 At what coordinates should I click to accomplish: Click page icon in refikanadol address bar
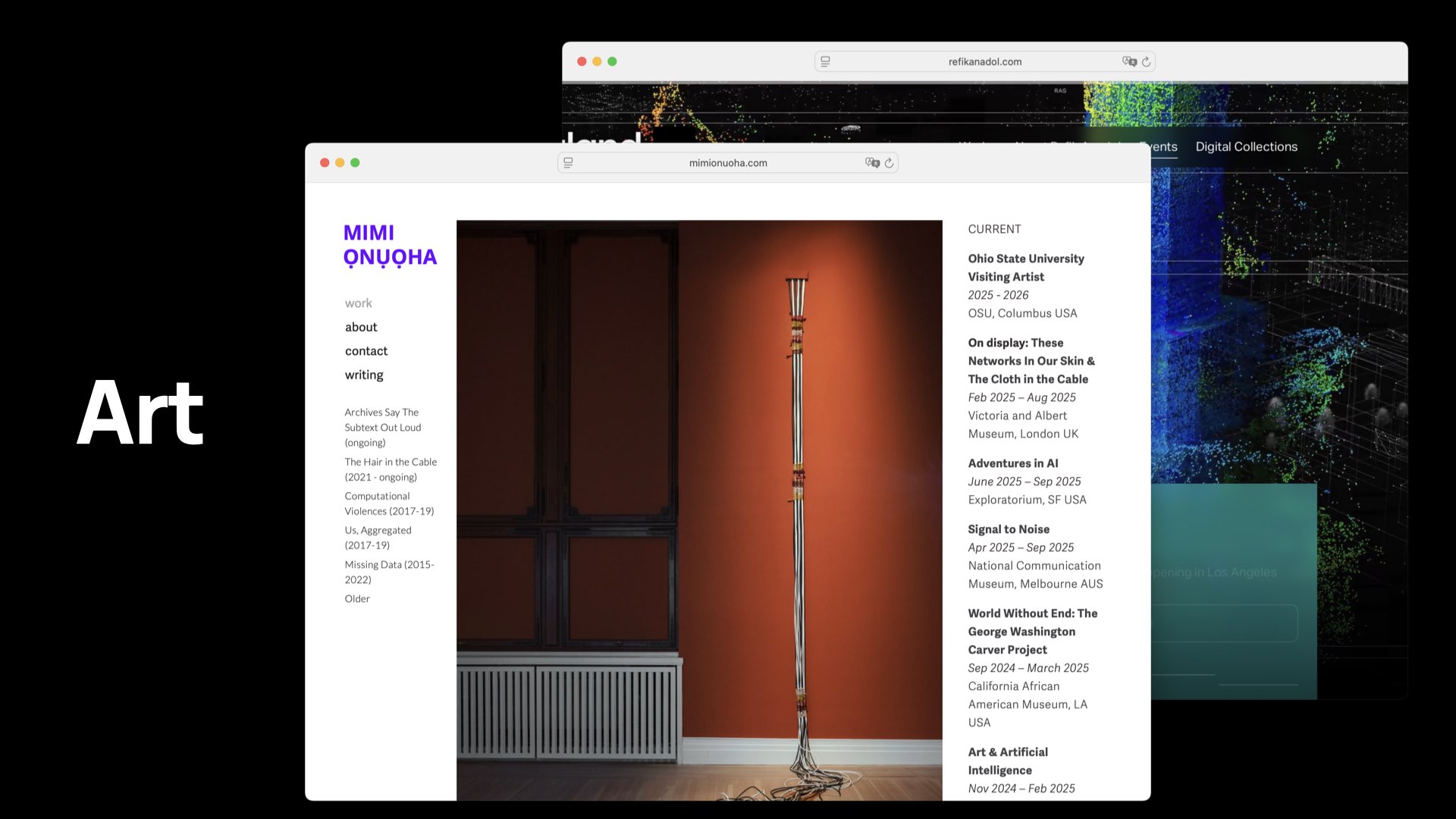[x=825, y=61]
